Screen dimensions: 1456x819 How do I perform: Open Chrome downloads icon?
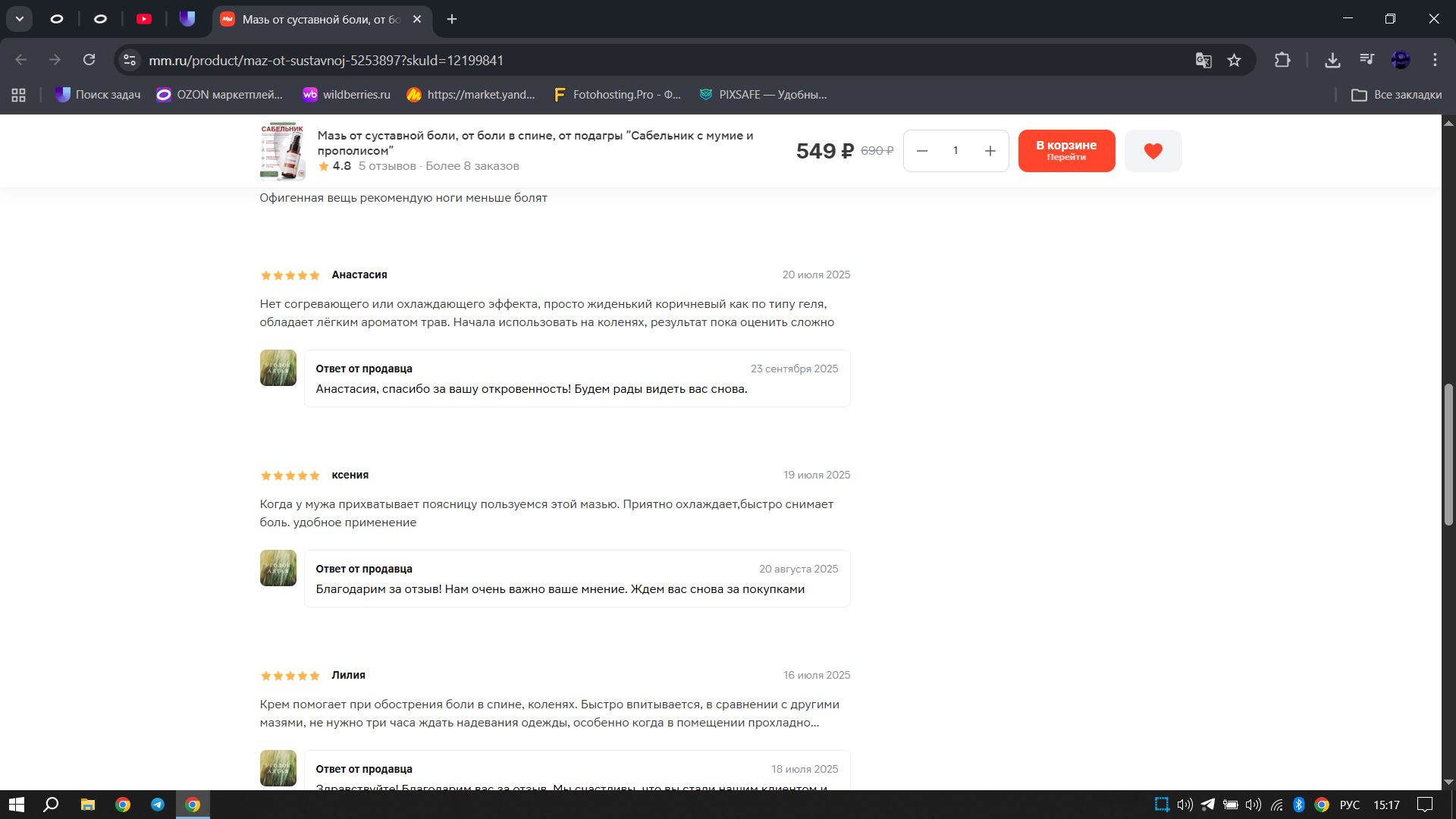click(x=1332, y=60)
